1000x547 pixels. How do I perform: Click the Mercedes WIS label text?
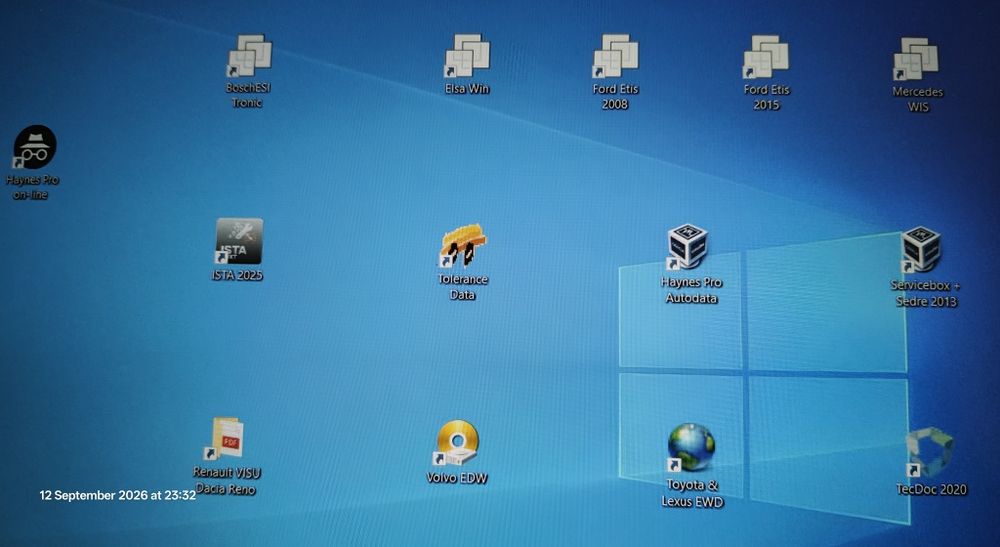coord(918,99)
